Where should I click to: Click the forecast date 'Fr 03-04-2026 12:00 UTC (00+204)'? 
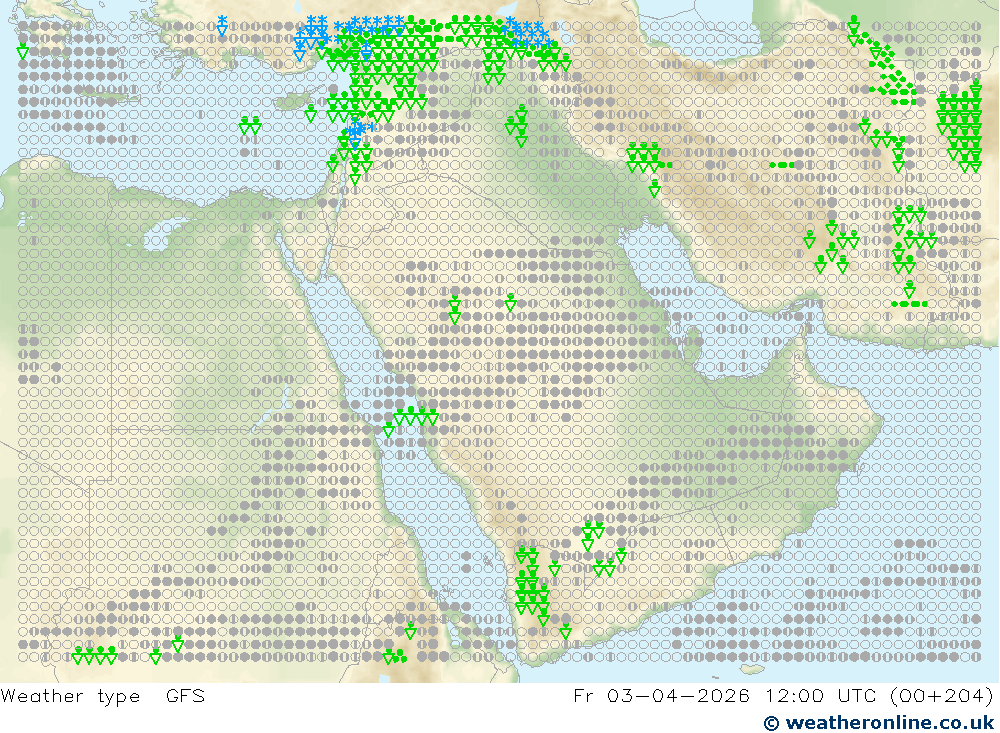[783, 695]
